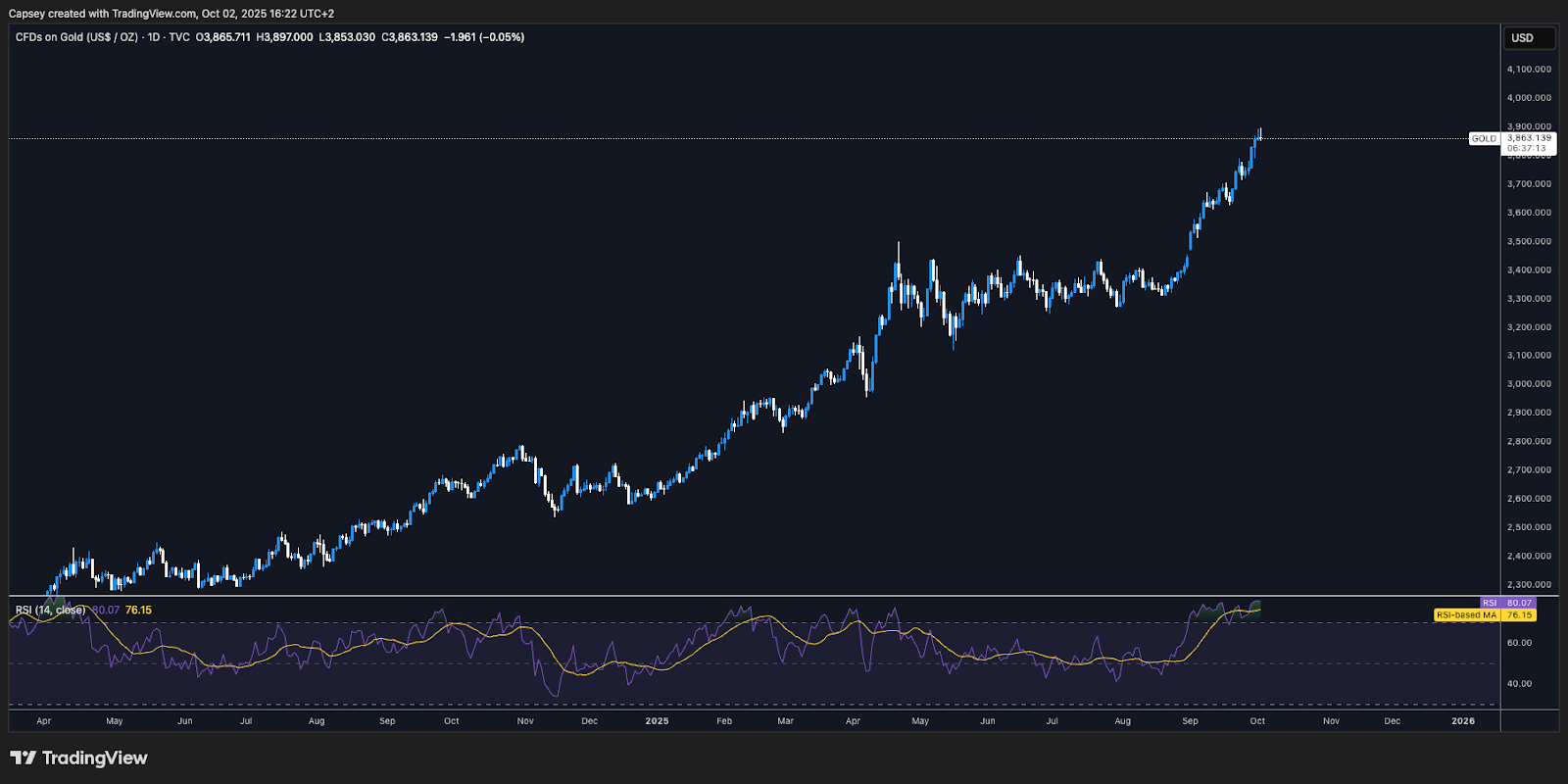Click the 3,700.000 price axis label

[x=1529, y=183]
